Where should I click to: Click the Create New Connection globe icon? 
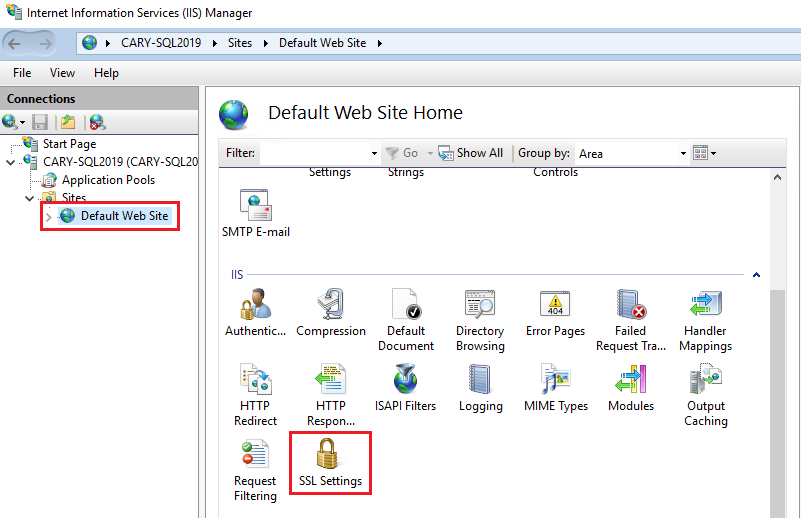(10, 122)
